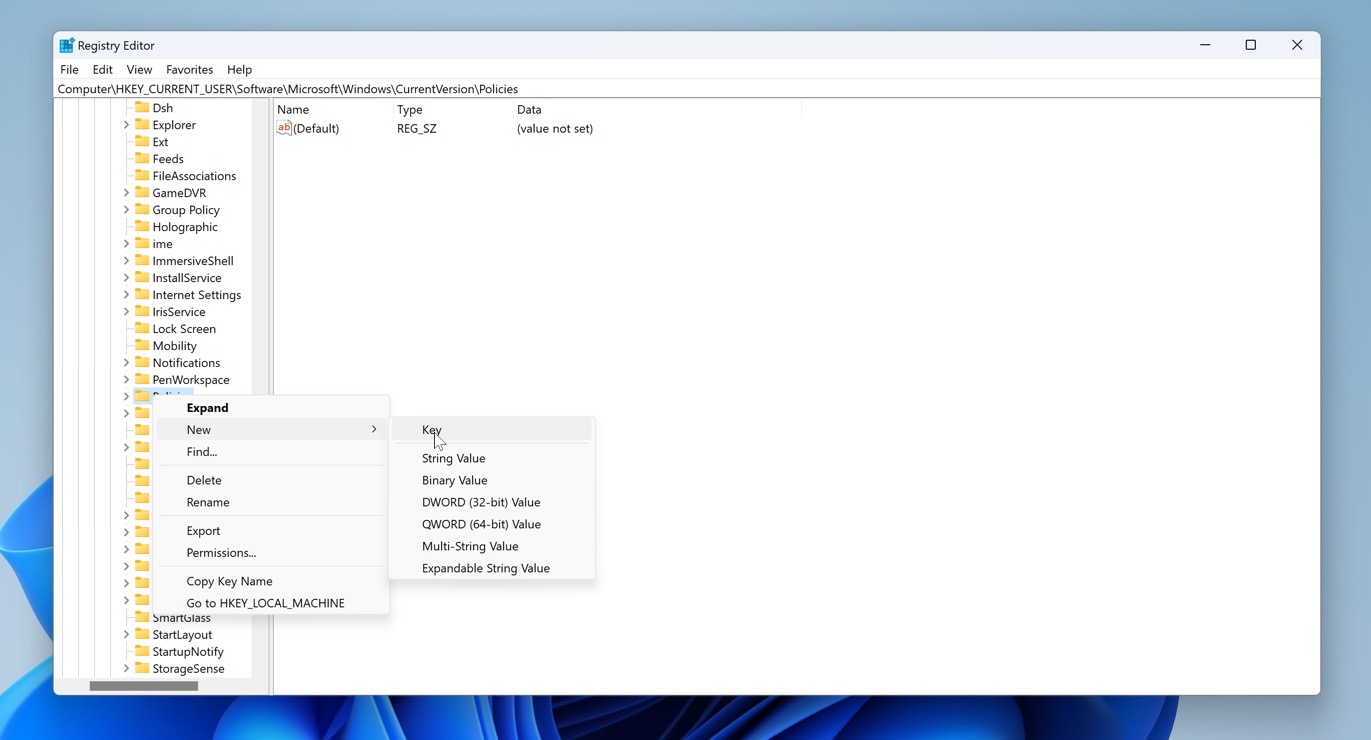Click Delete in the context menu
This screenshot has width=1371, height=740.
coord(272,480)
